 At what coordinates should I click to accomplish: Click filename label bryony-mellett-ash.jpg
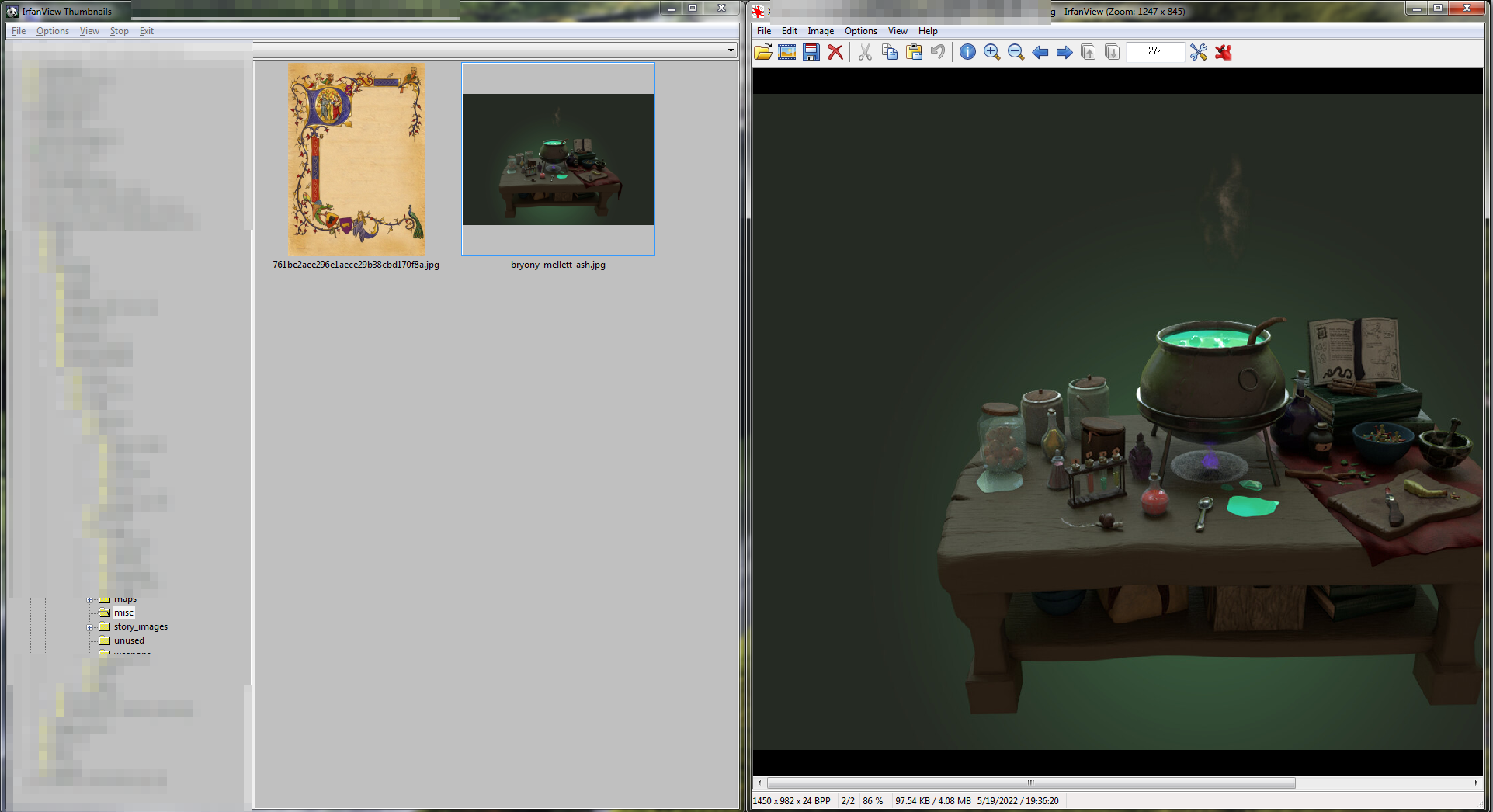pos(558,265)
